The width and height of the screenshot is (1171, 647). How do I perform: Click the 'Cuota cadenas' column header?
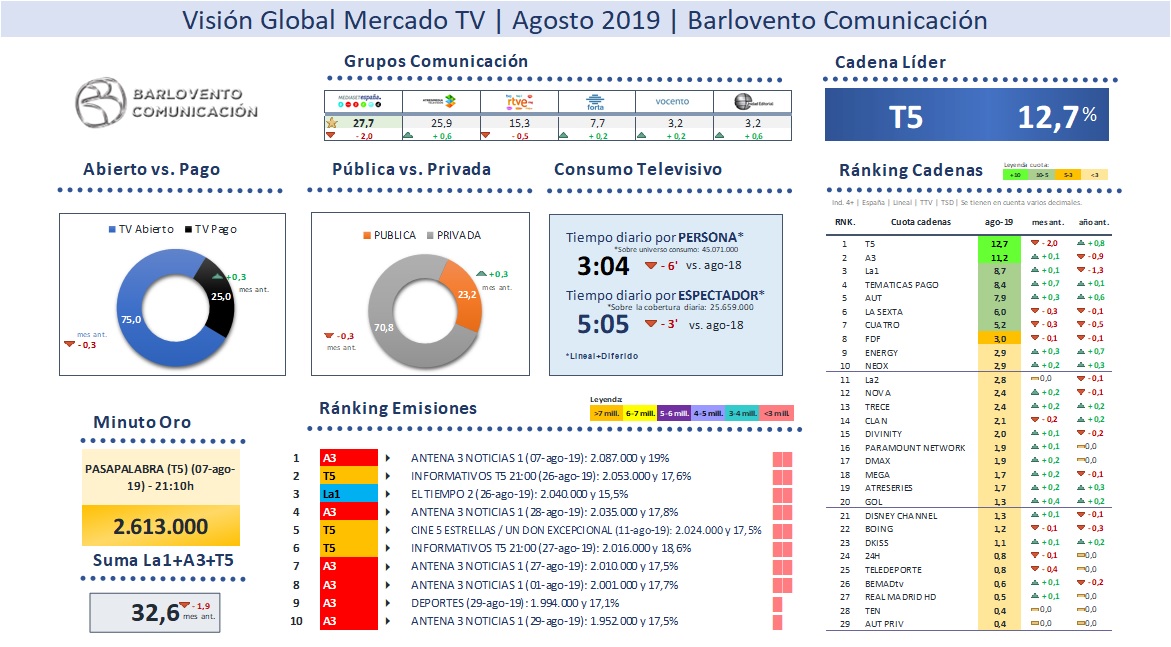click(921, 222)
